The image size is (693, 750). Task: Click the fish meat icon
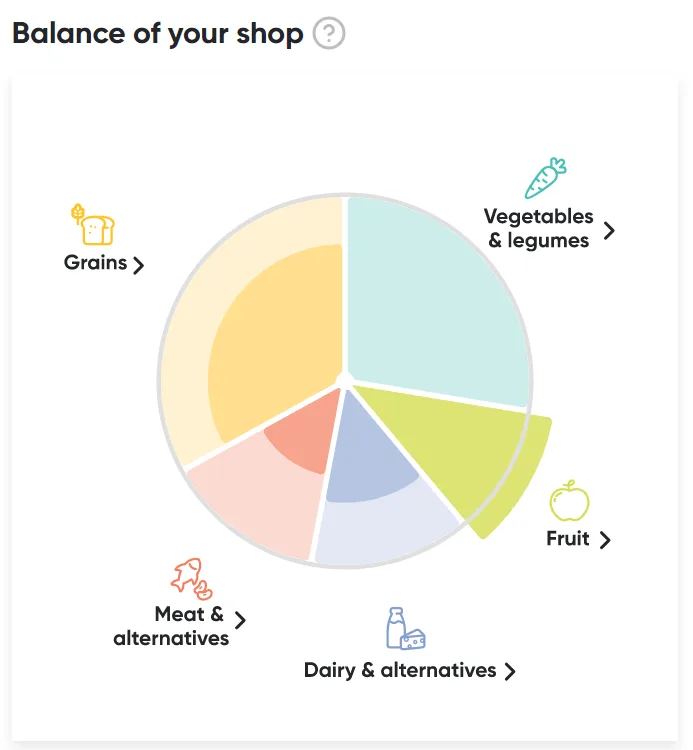[x=191, y=578]
